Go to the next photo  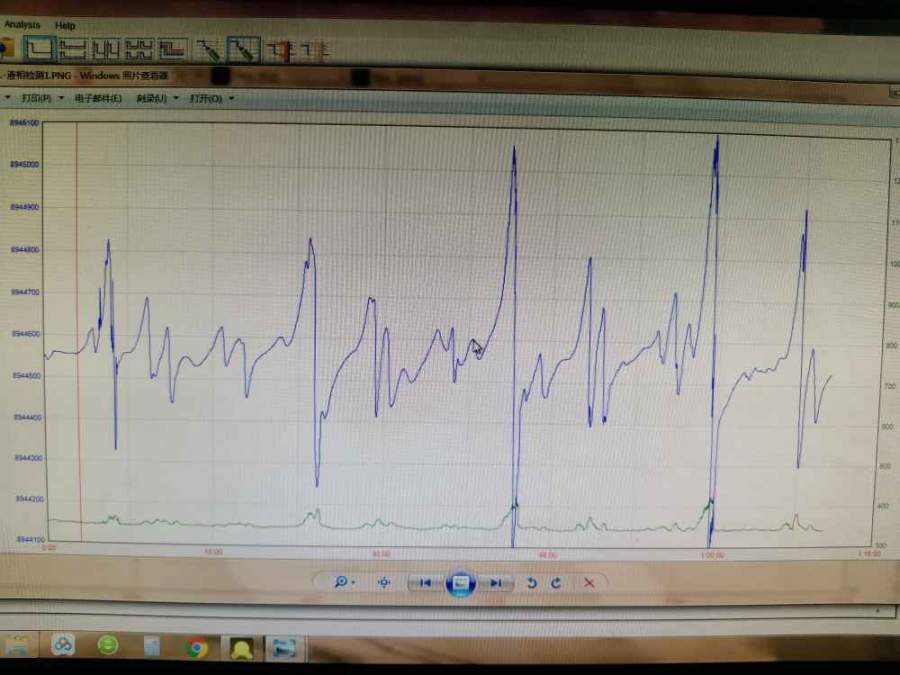pos(496,583)
